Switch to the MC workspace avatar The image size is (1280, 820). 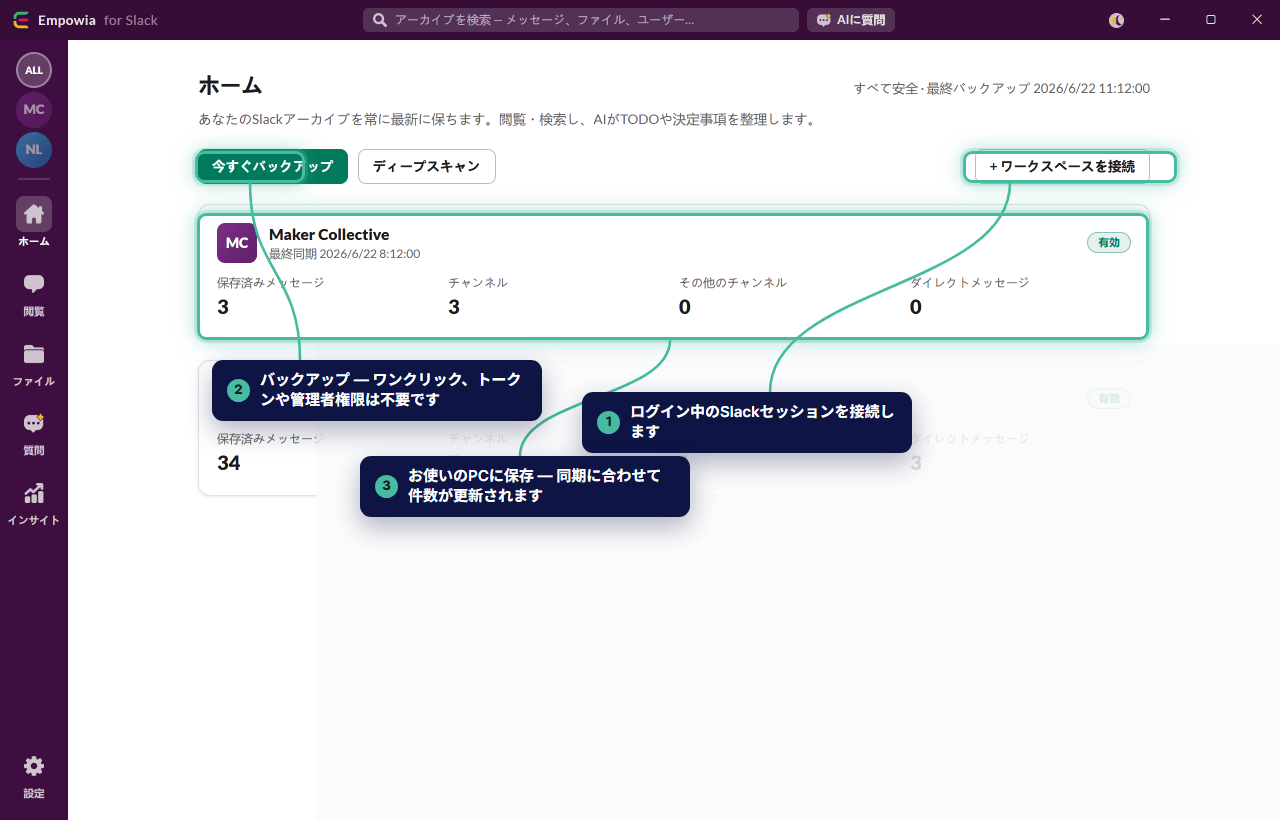click(x=34, y=110)
